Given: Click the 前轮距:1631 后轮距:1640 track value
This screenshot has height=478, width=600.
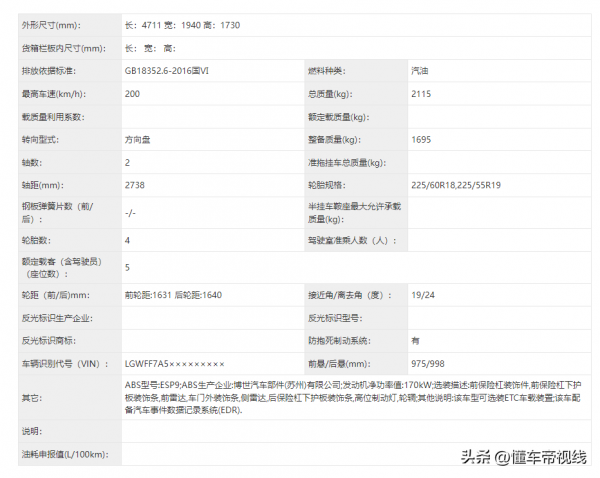Looking at the screenshot, I should click(x=173, y=295).
